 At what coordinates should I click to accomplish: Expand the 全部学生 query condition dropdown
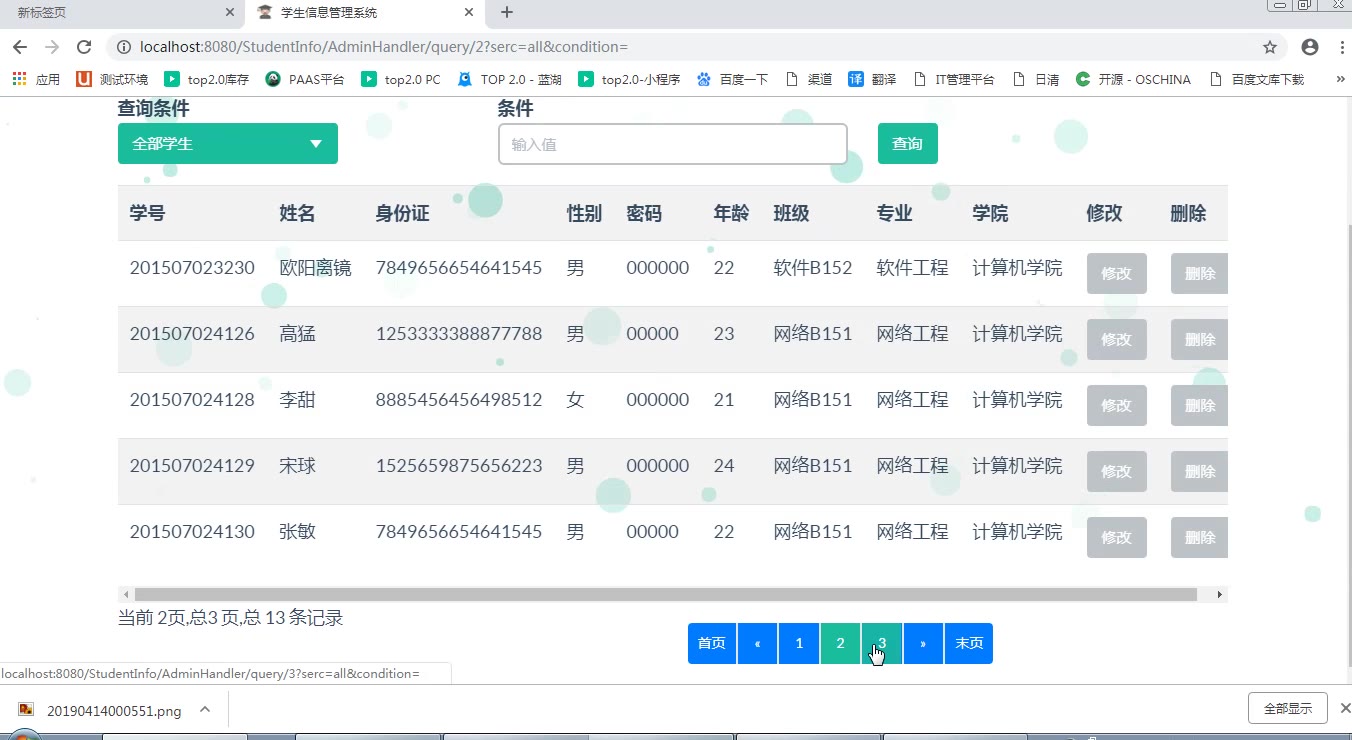[x=227, y=144]
